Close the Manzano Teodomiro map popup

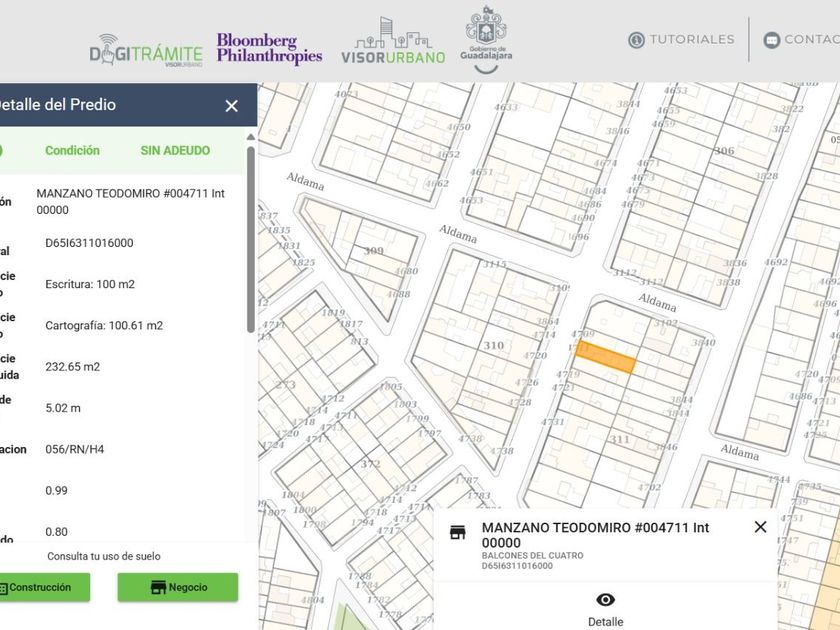tap(760, 527)
